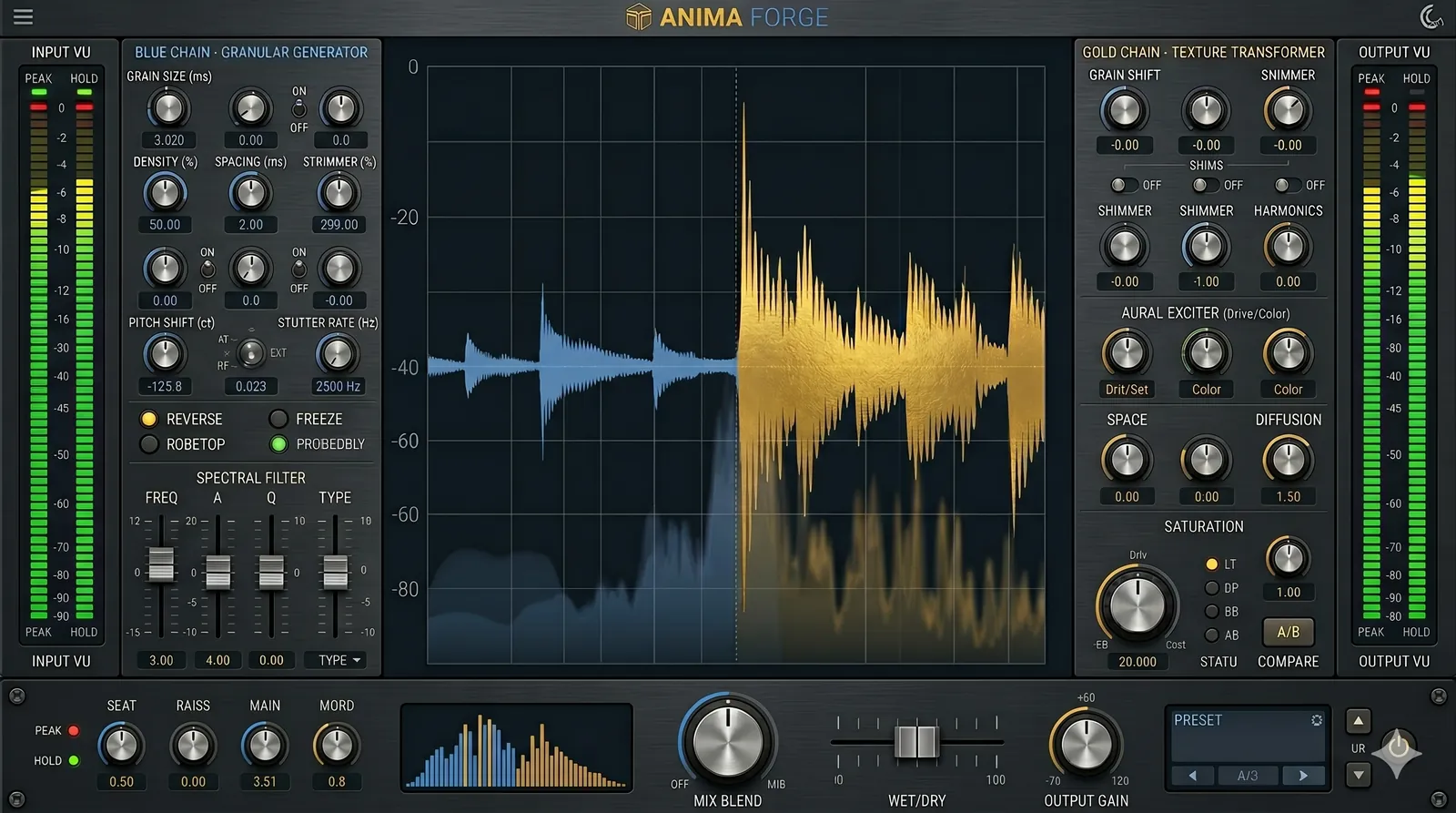Click the power button icon
This screenshot has width=1456, height=813.
pos(1399,748)
